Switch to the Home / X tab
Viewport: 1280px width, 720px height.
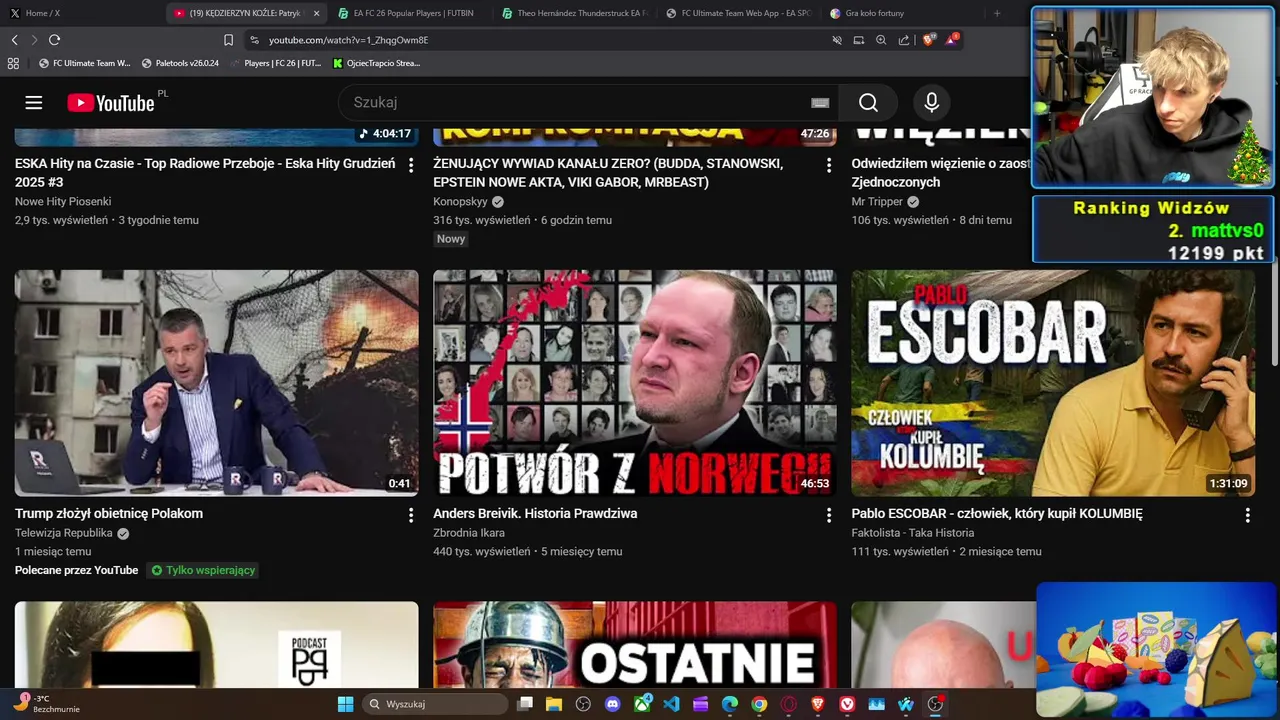click(82, 13)
